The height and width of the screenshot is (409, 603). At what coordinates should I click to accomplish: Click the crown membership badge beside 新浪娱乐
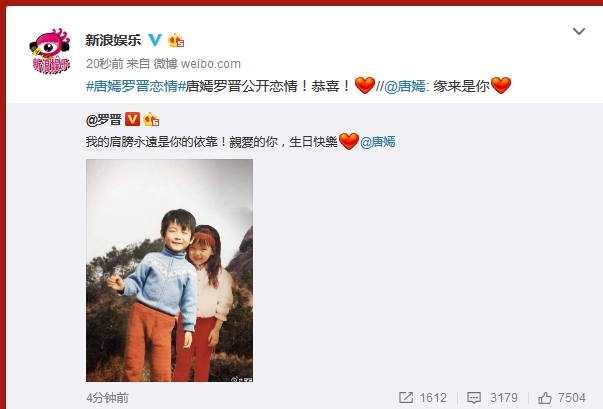[176, 40]
